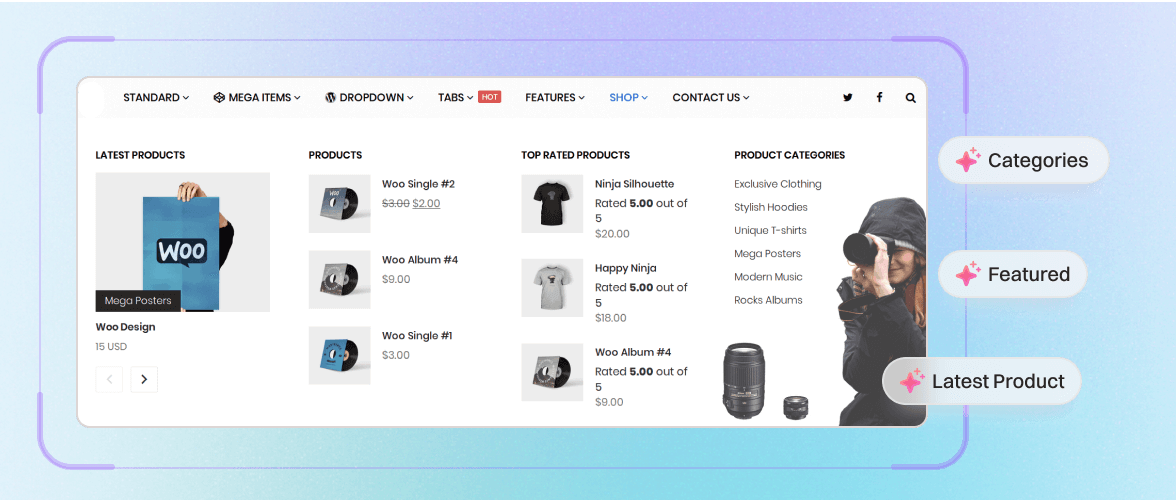1176x500 pixels.
Task: Click the red HOT badge
Action: click(490, 97)
